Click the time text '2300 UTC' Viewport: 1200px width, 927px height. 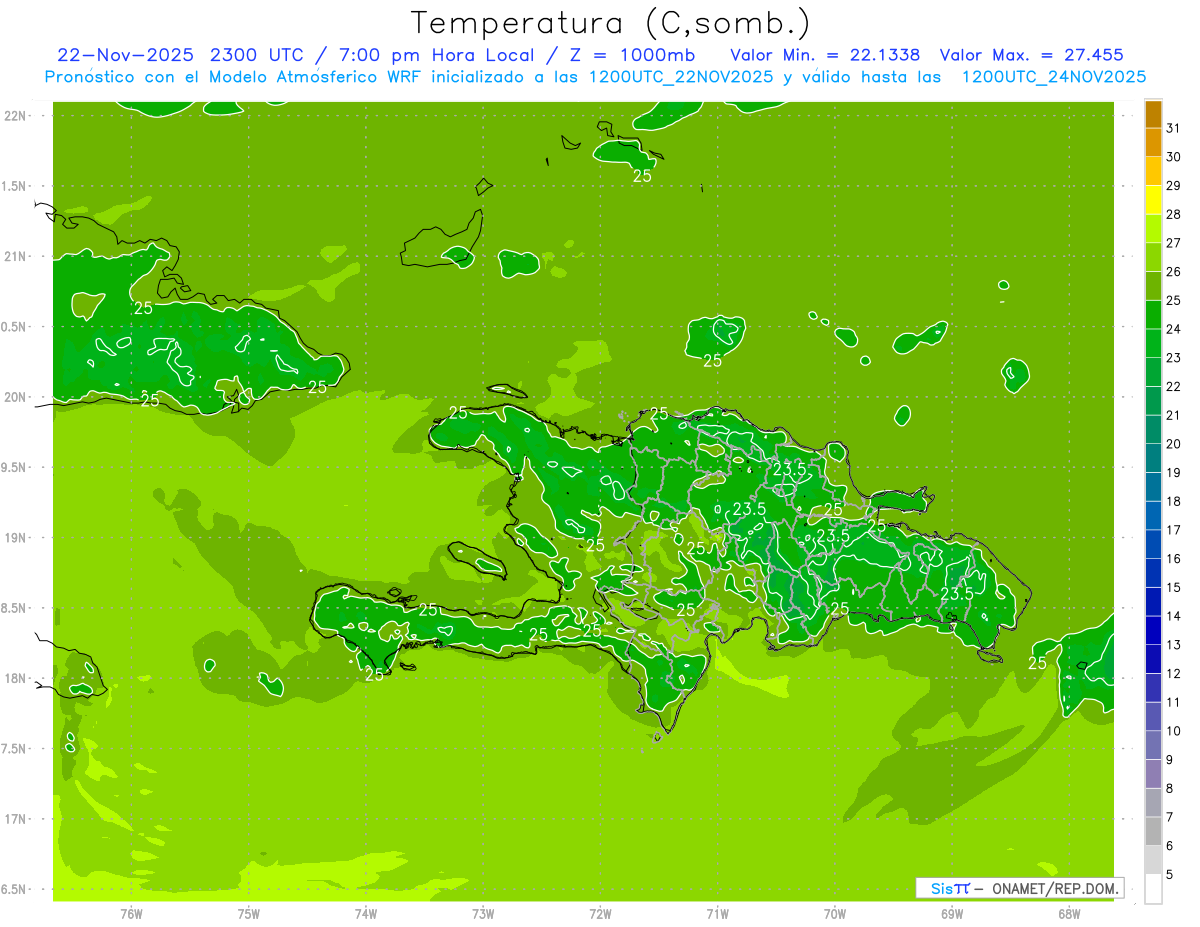259,54
